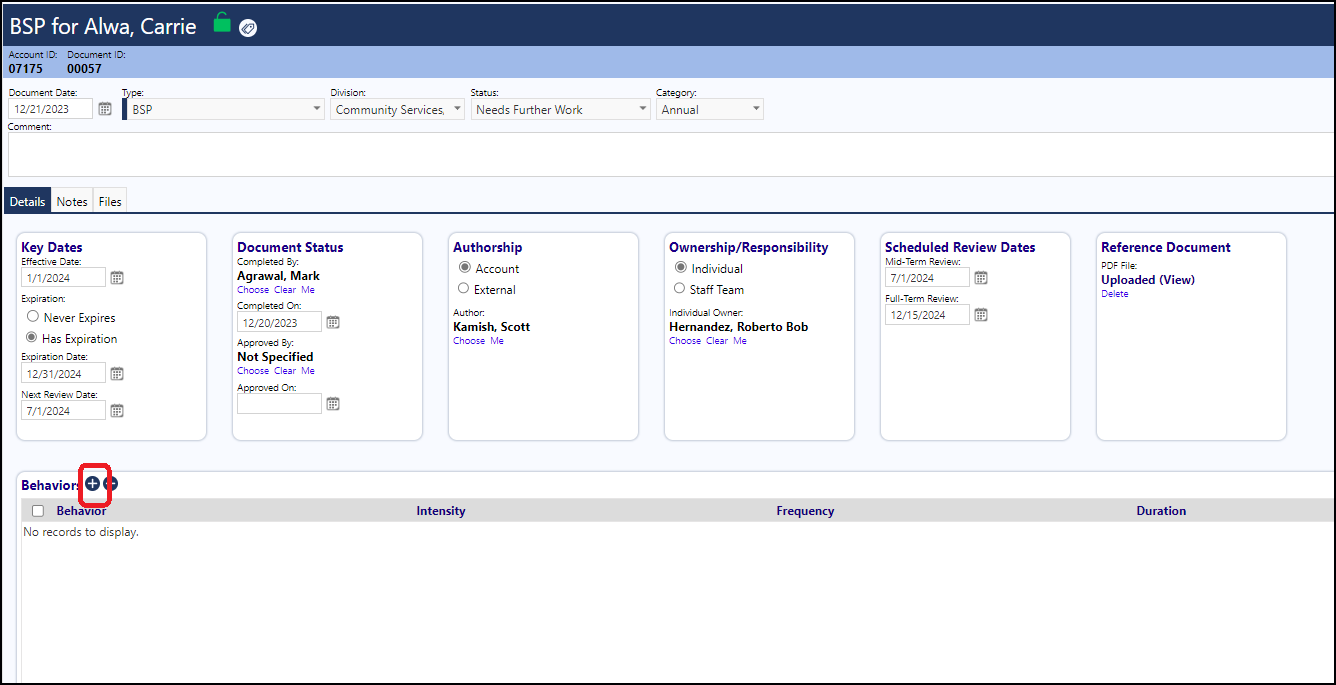Click the Effective Date field 1/1/2024

[63, 278]
